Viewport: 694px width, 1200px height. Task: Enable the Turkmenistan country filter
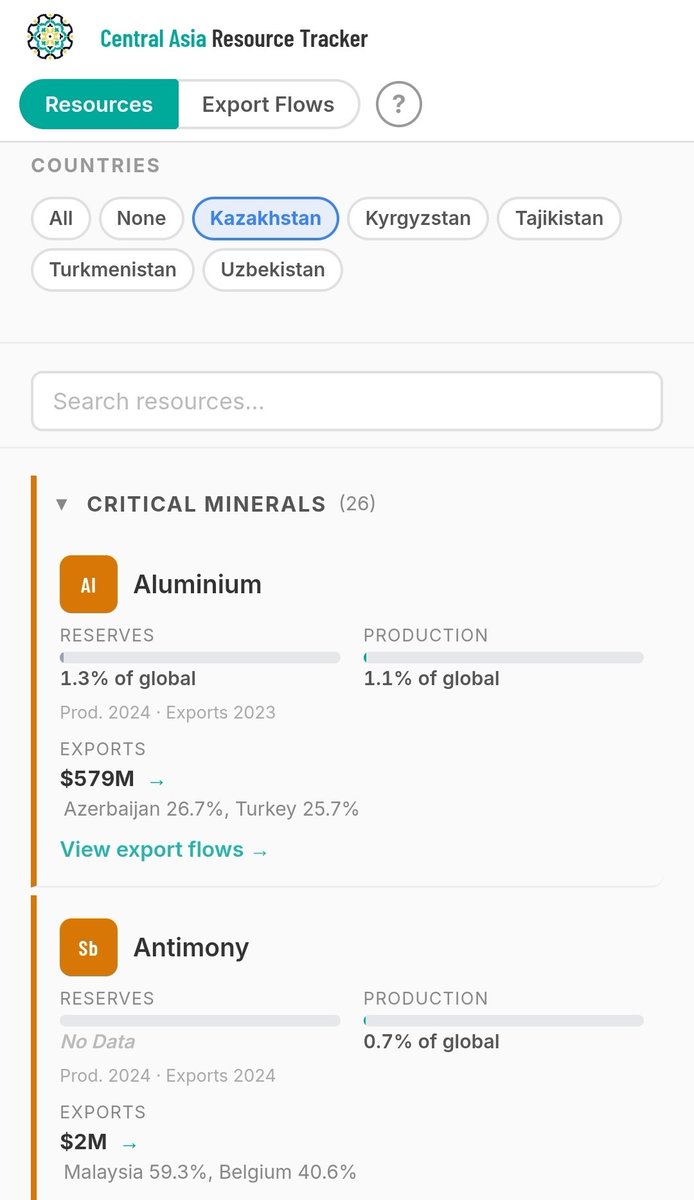113,269
